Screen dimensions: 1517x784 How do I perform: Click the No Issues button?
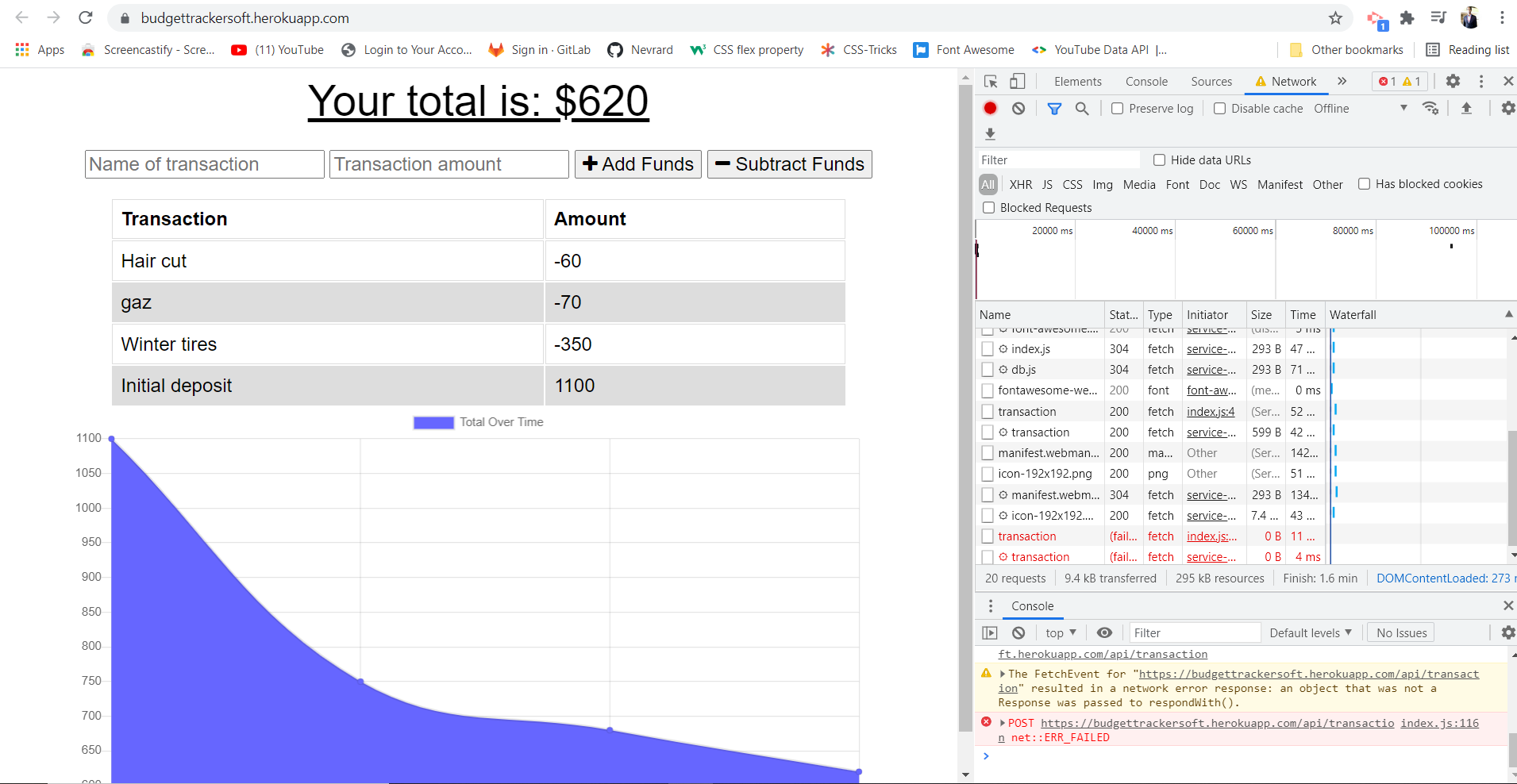pos(1402,632)
